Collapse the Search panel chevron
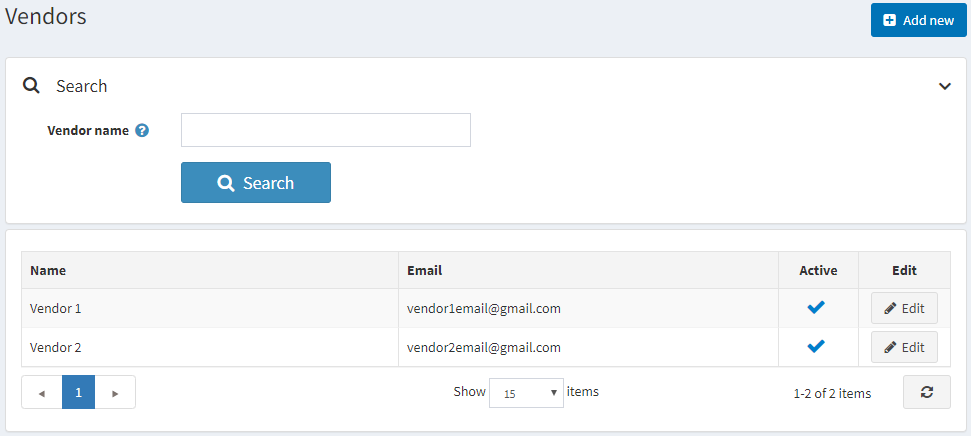Screen dimensions: 971x436 (x=945, y=86)
